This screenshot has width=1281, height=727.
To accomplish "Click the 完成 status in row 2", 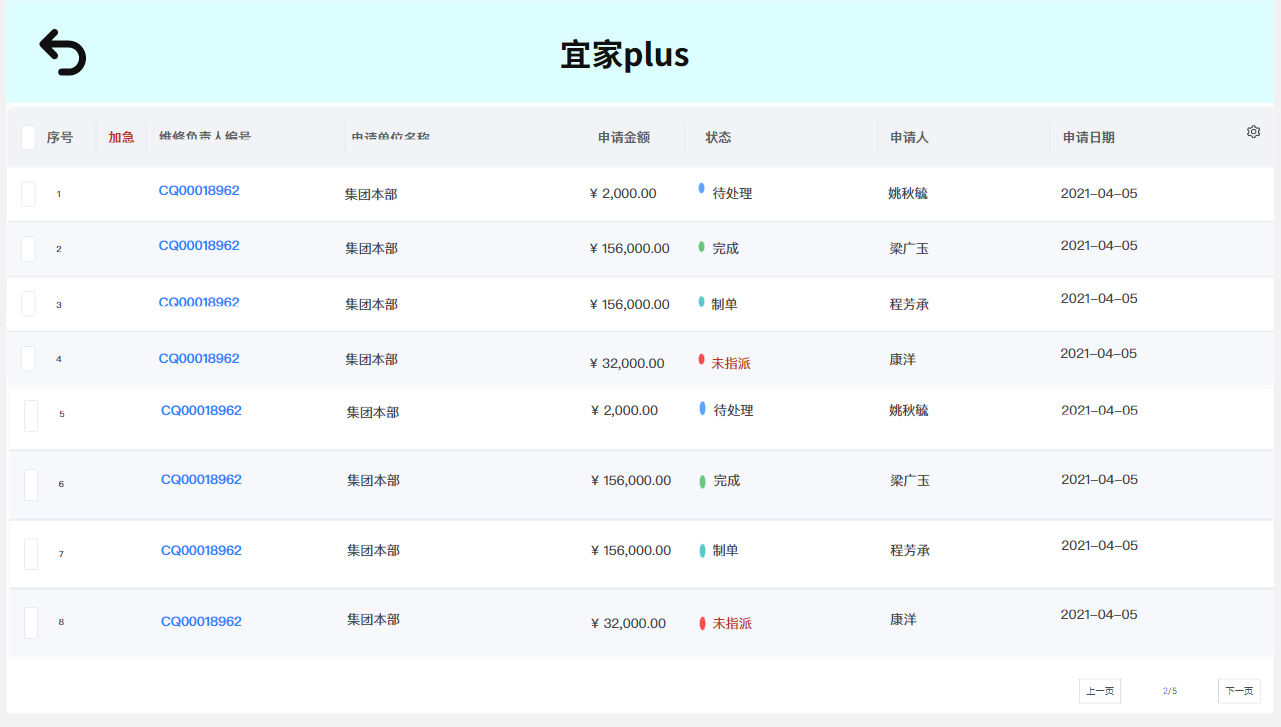I will click(x=725, y=248).
